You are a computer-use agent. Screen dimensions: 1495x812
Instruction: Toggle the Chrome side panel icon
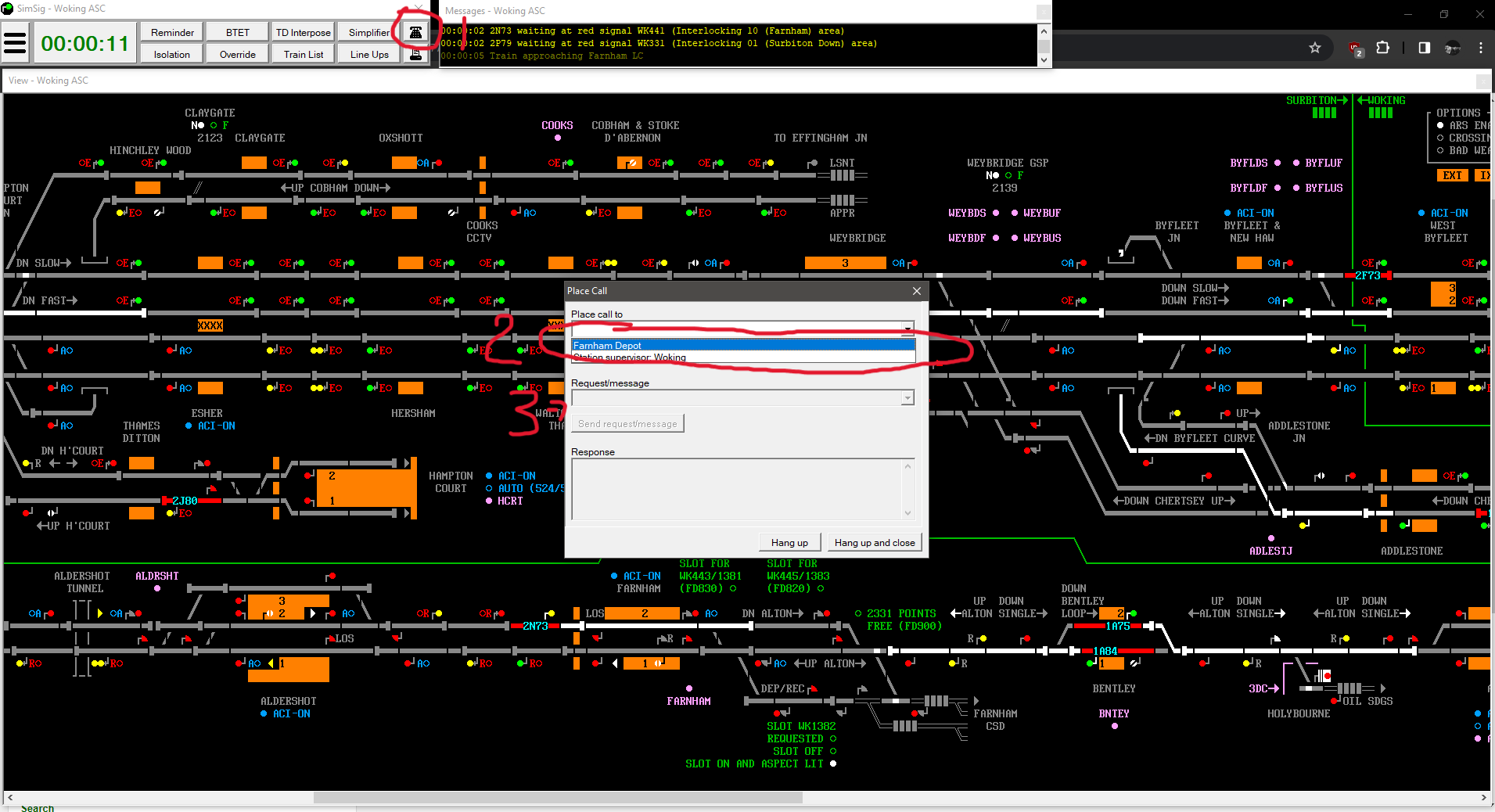(x=1425, y=48)
